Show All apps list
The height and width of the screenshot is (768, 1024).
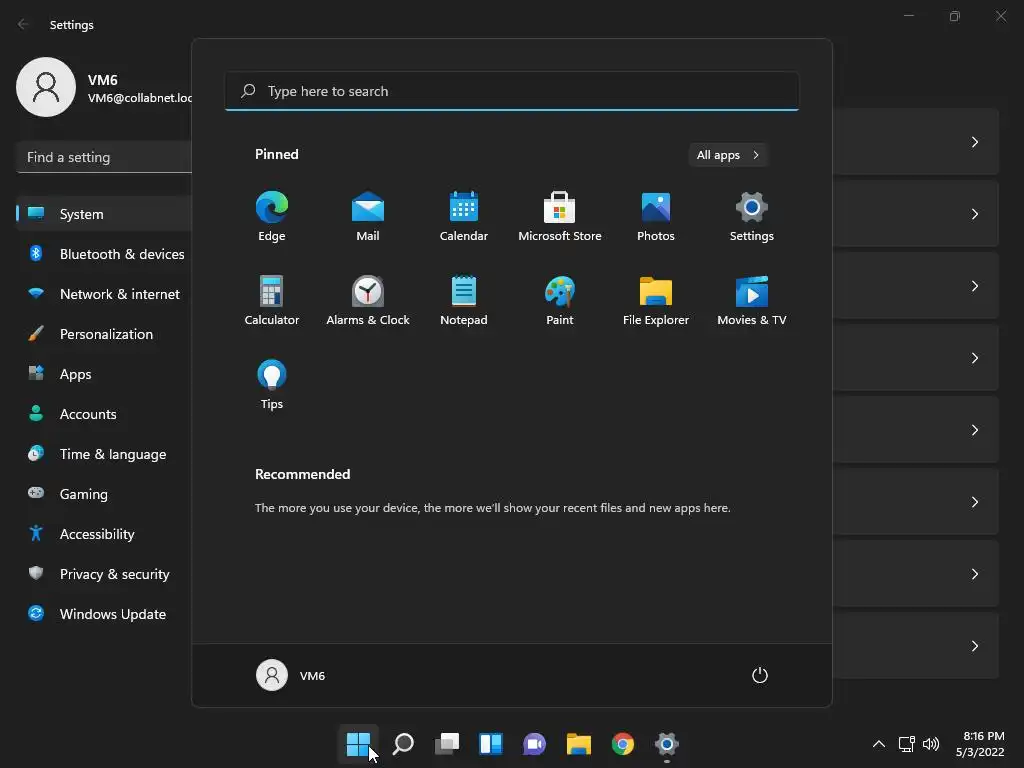pyautogui.click(x=728, y=155)
